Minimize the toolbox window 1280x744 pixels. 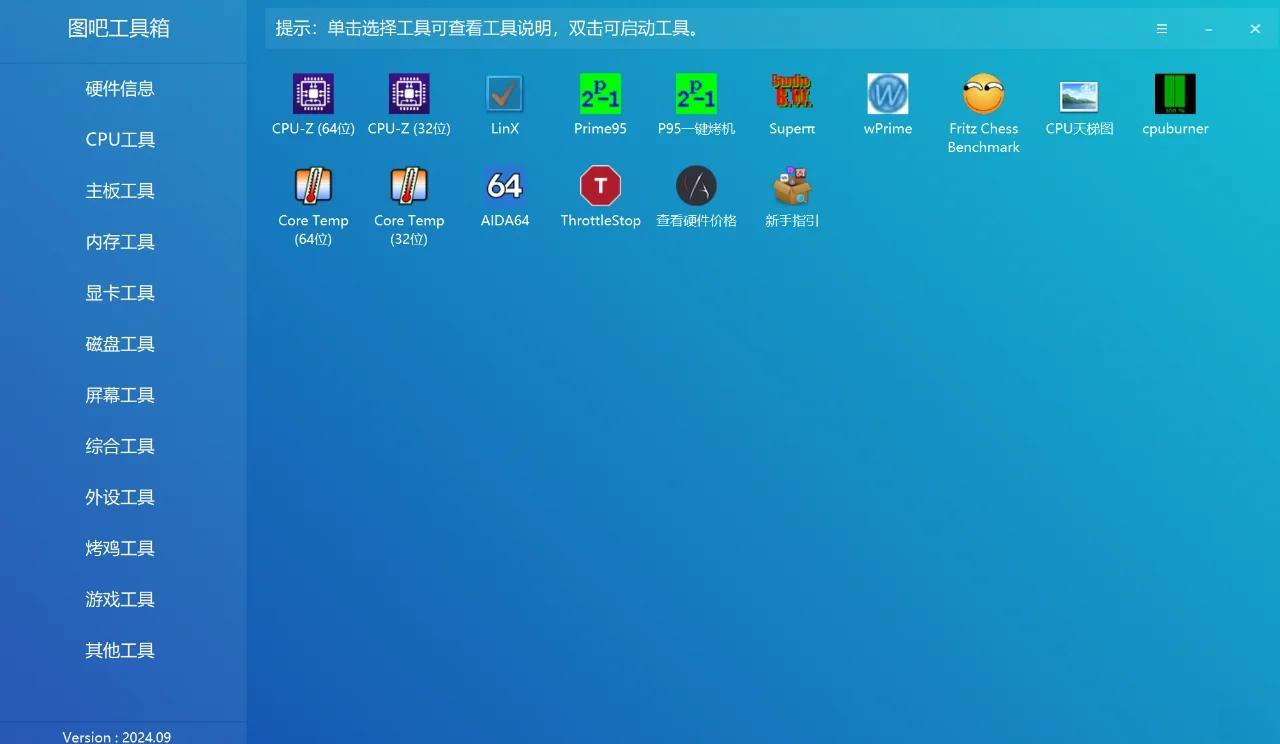(x=1209, y=29)
